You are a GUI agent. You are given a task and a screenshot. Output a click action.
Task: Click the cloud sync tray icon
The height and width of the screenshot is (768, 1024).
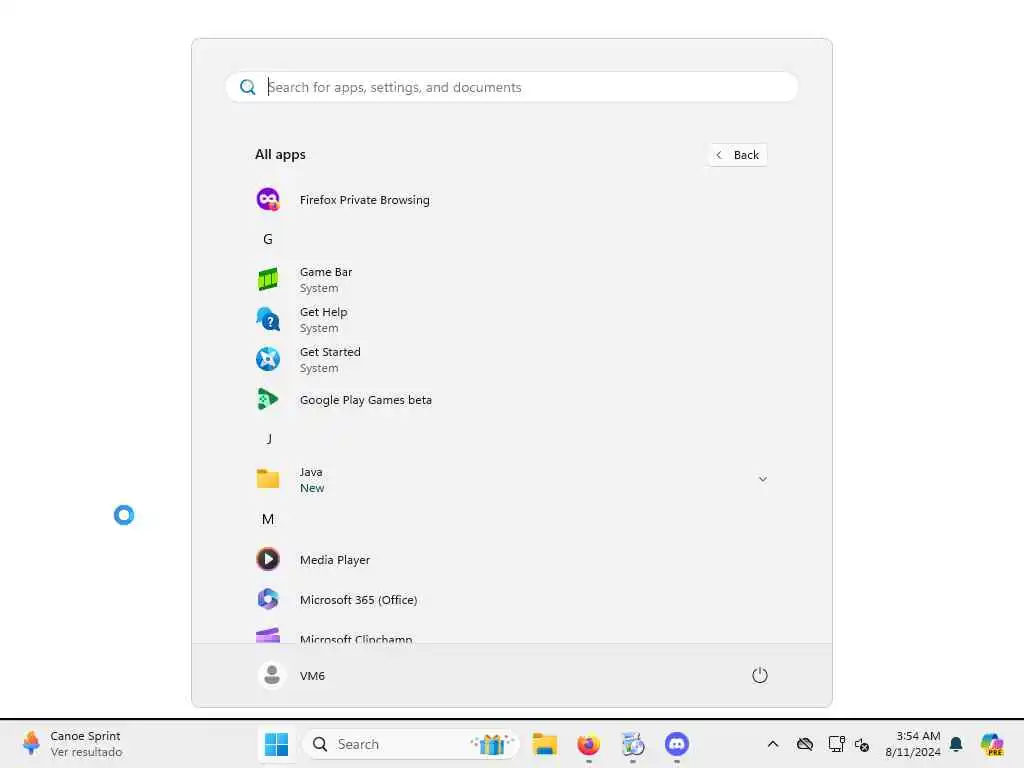(805, 744)
